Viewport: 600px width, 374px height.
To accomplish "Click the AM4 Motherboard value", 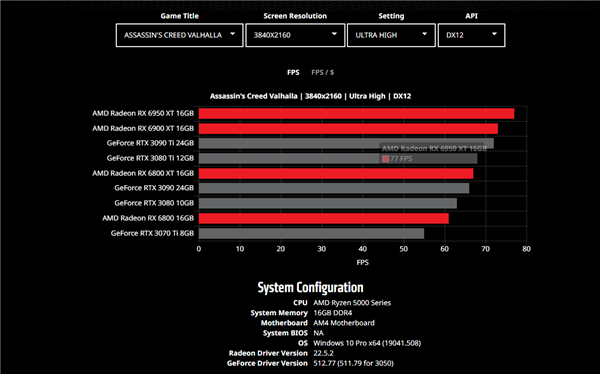I will (344, 323).
